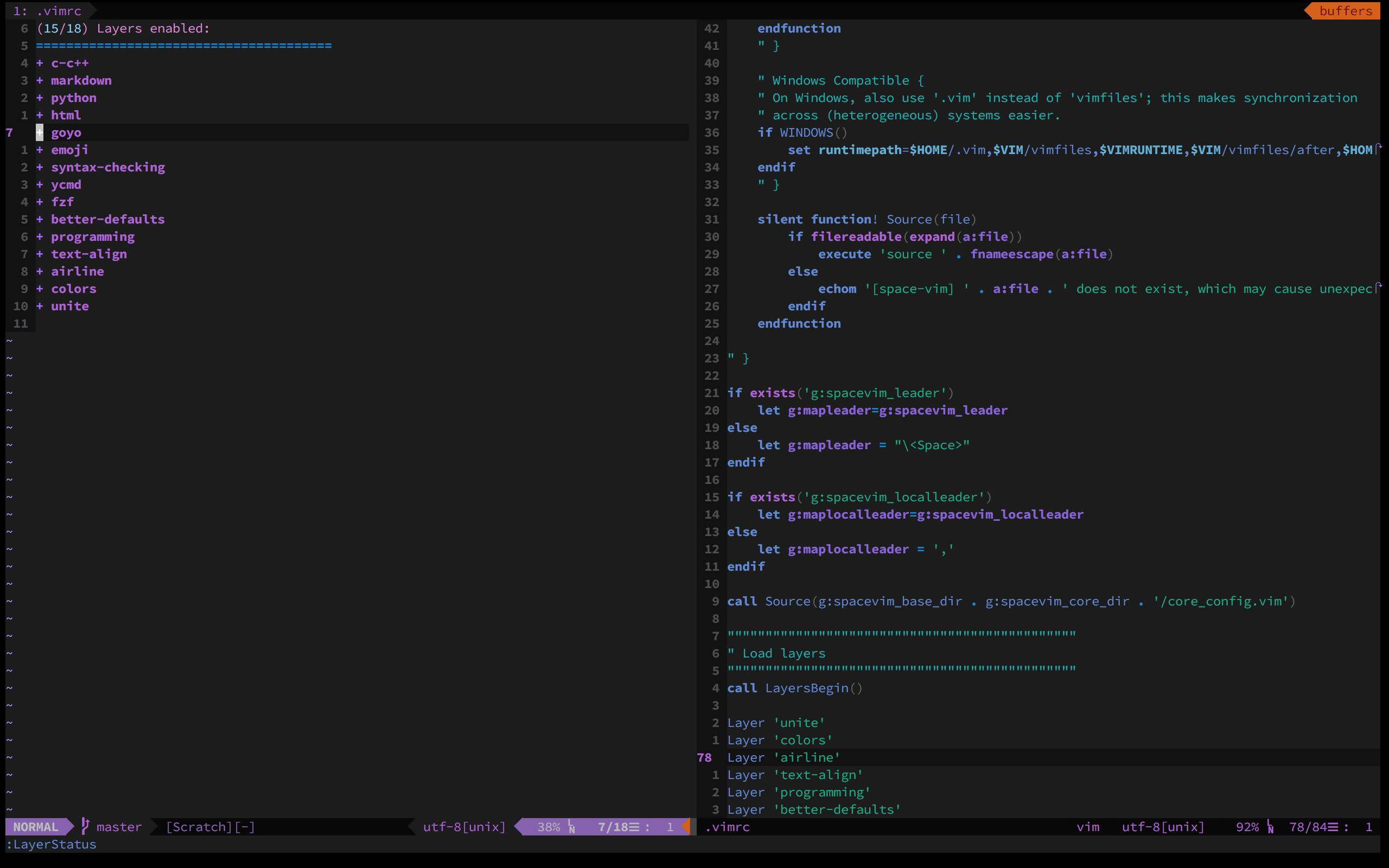Click the LN glyph in .vimrc statusline
The height and width of the screenshot is (868, 1389).
pos(1270,827)
